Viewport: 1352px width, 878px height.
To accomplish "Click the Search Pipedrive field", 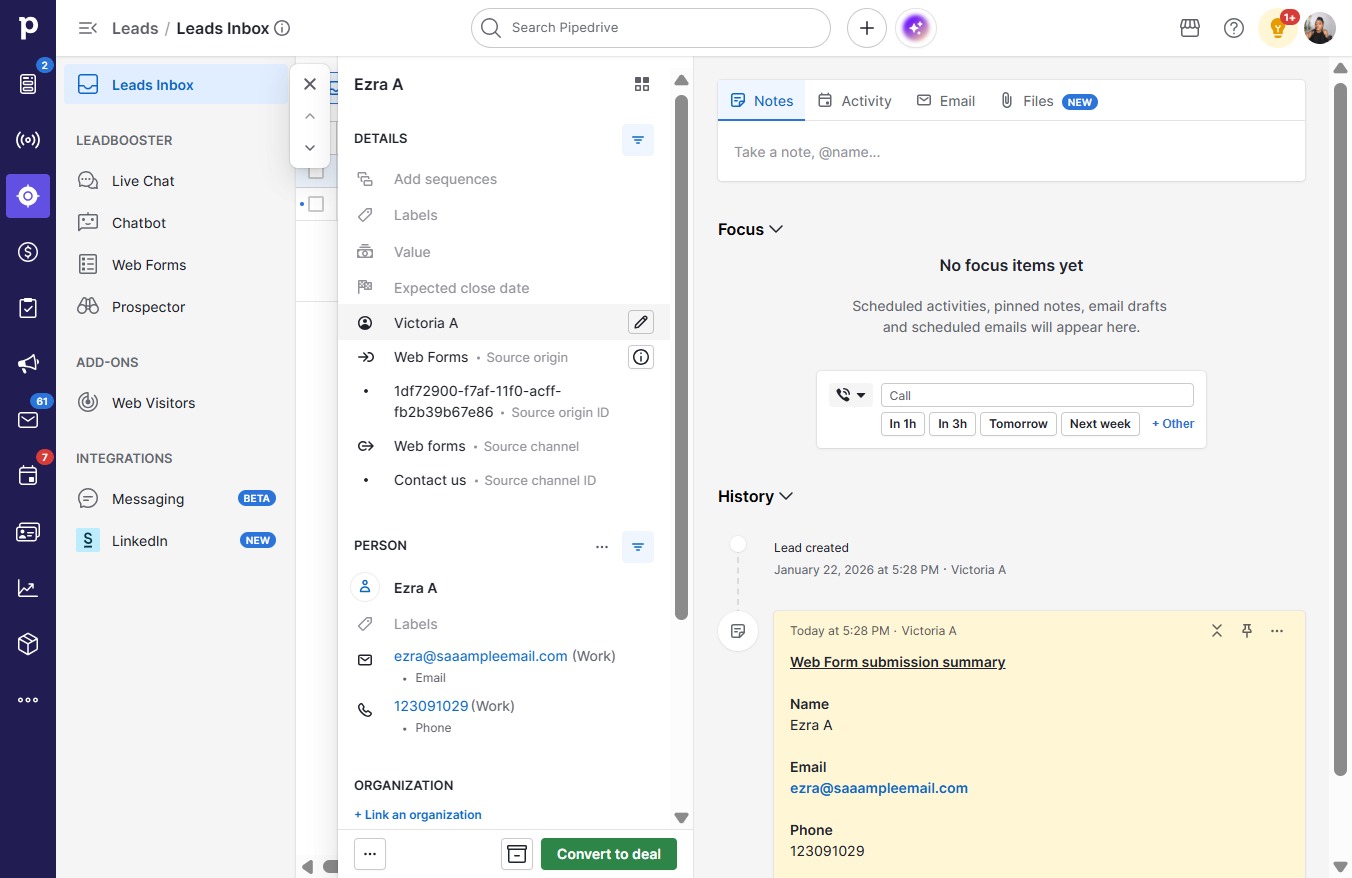I will point(651,28).
